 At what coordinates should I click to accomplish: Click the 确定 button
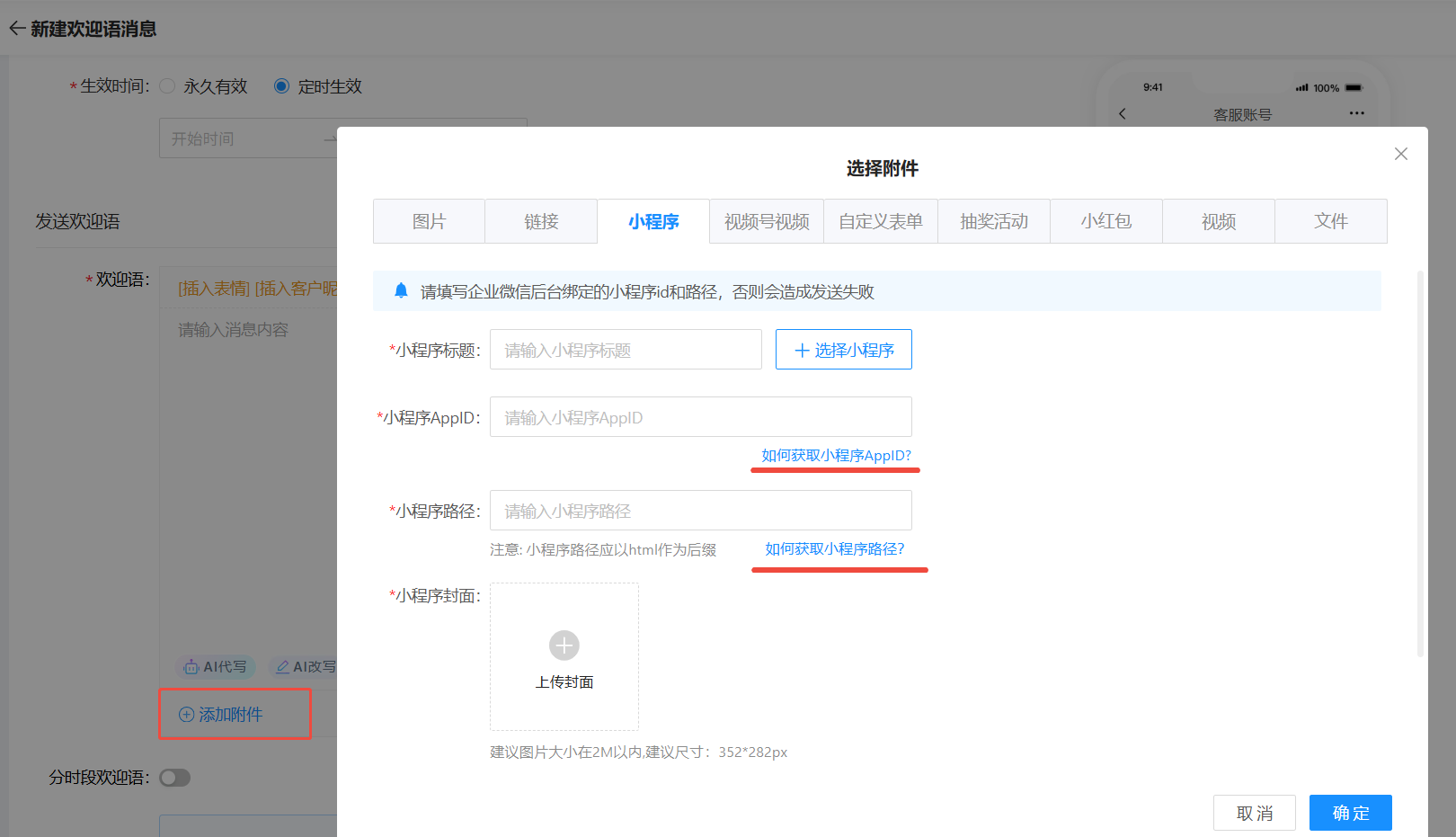[1351, 813]
